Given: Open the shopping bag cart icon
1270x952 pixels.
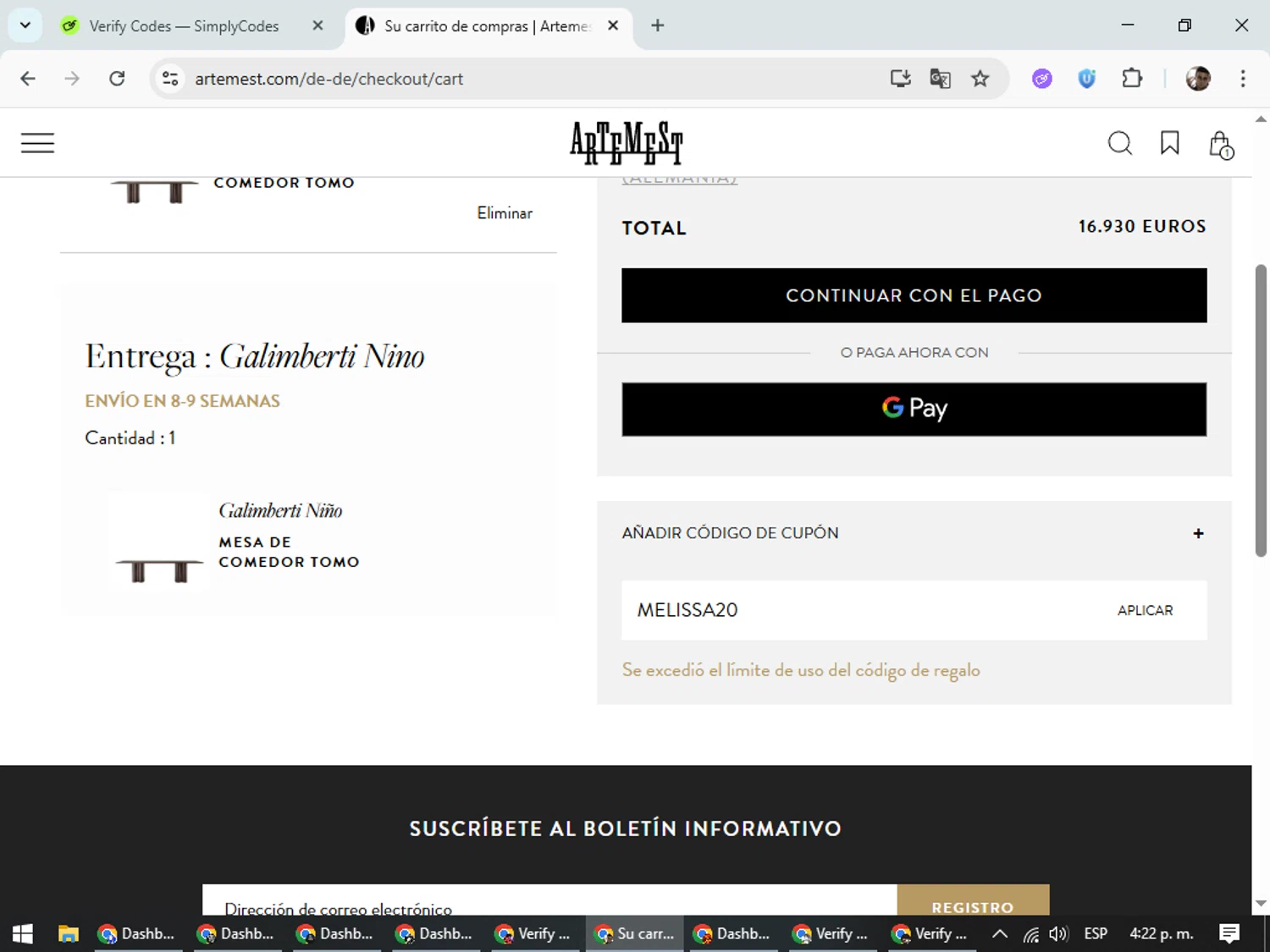Looking at the screenshot, I should (x=1221, y=145).
